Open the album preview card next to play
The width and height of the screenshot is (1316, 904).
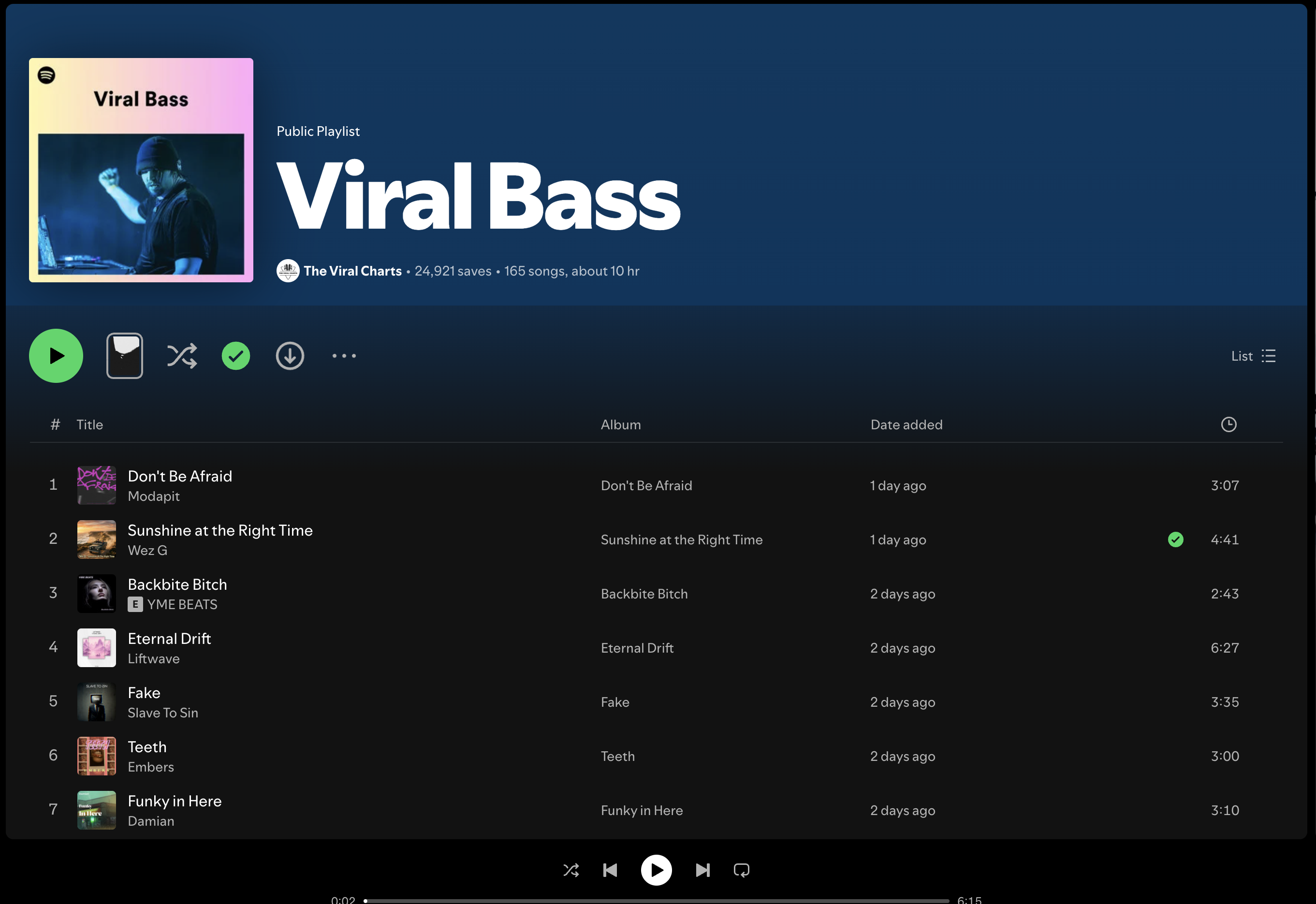click(125, 356)
